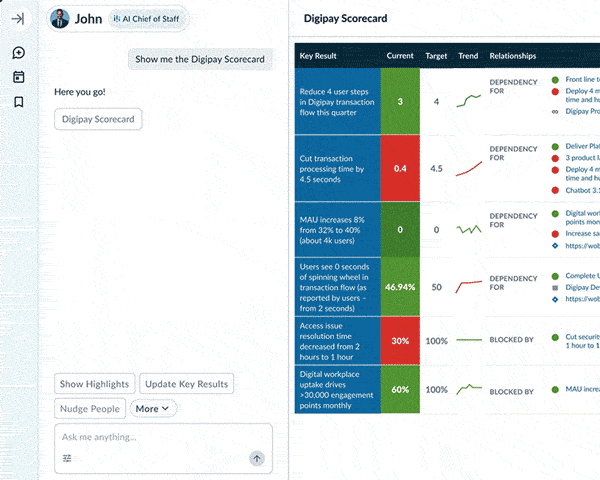
Task: Start a new chat via sidebar icon
Action: tap(18, 53)
